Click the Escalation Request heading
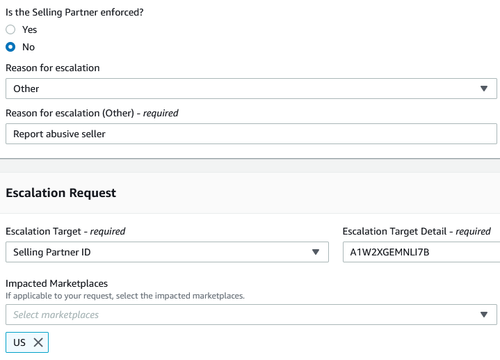 point(61,193)
